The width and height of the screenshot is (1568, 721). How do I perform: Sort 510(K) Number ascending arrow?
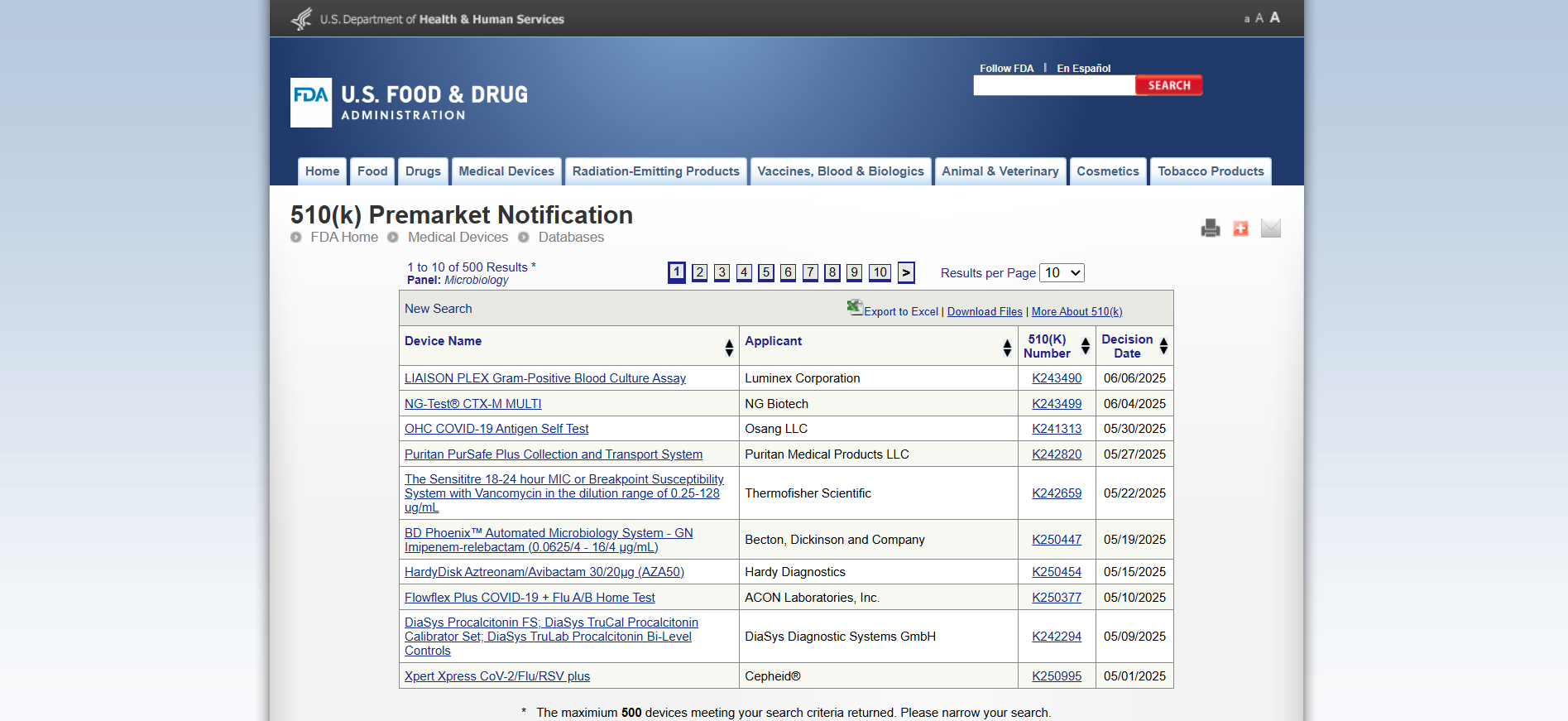[1086, 341]
